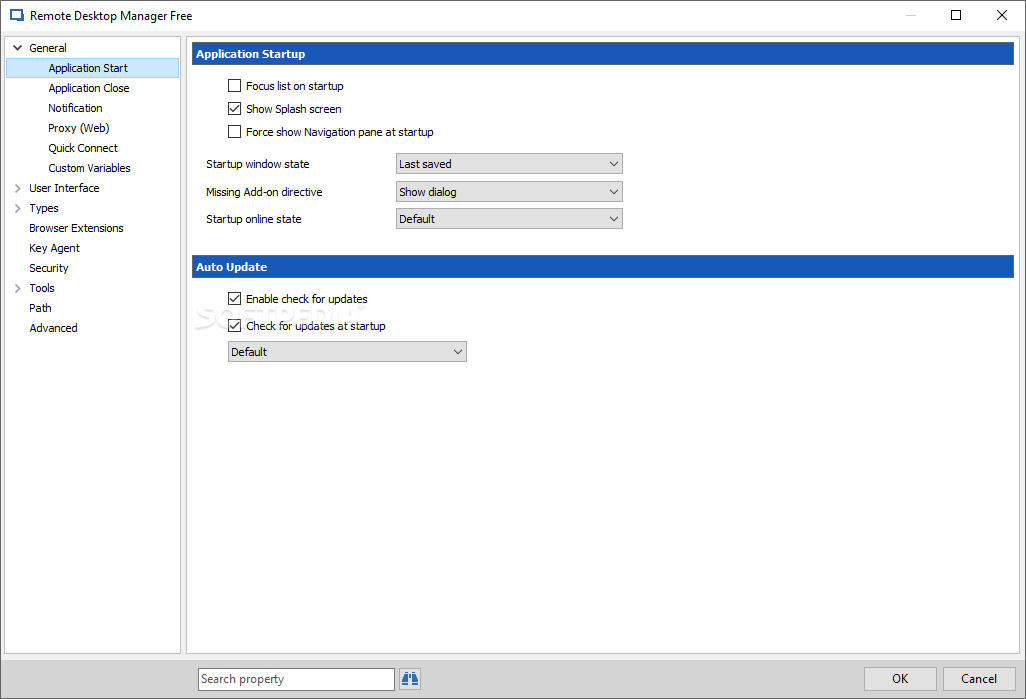Select Application Close in the tree
The height and width of the screenshot is (699, 1026).
click(88, 88)
